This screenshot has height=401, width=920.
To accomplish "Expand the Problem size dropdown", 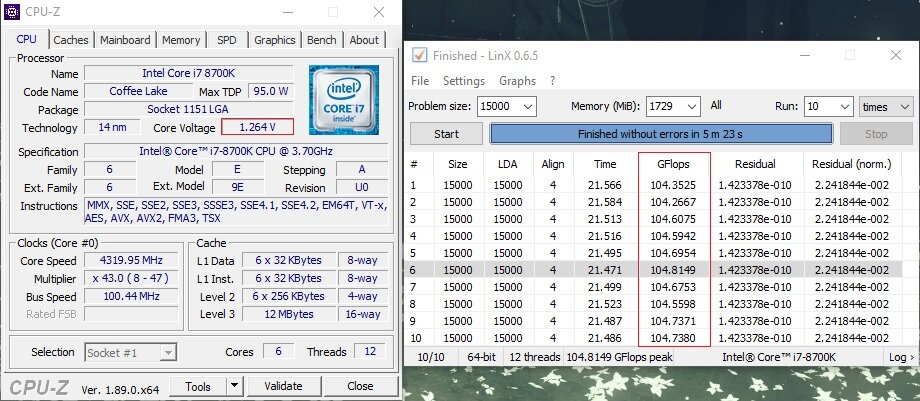I will click(528, 107).
